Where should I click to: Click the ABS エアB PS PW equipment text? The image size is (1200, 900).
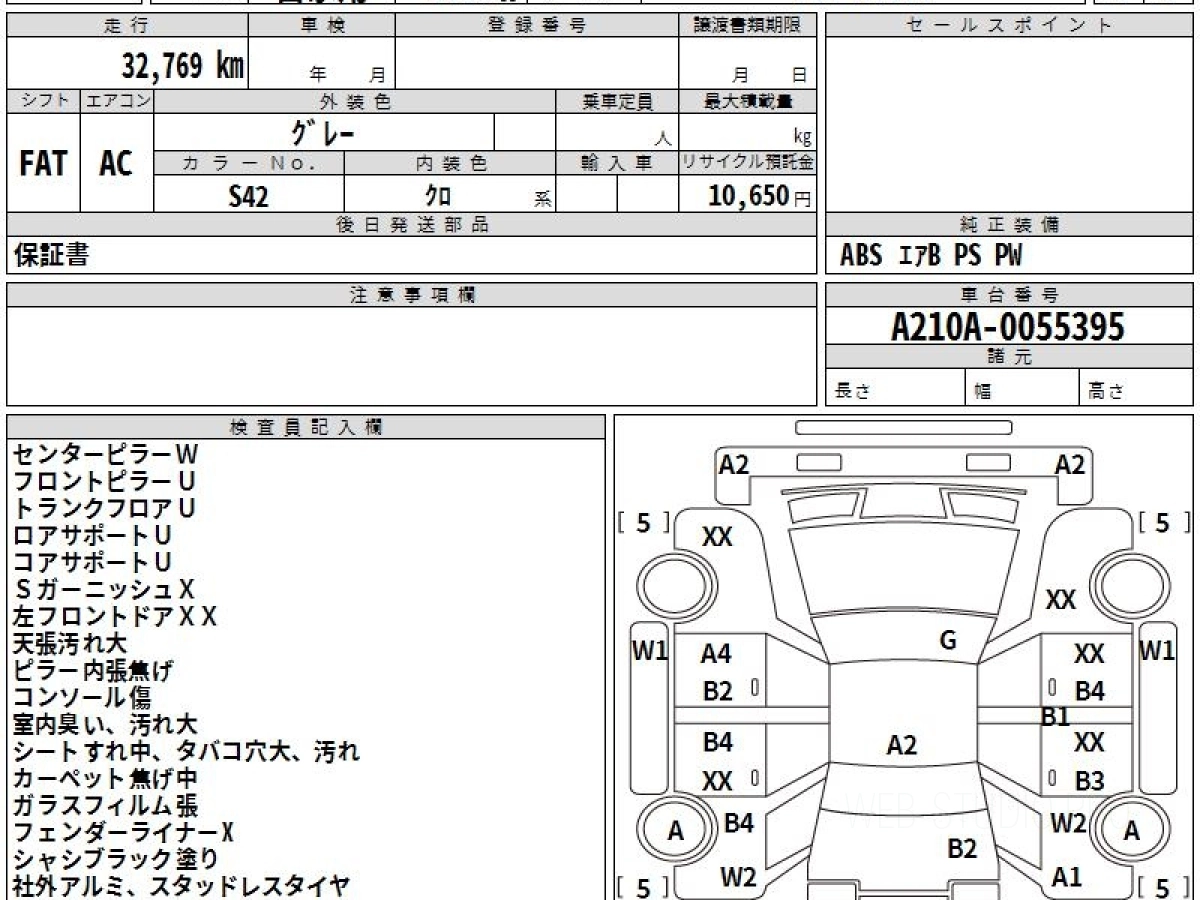[931, 256]
